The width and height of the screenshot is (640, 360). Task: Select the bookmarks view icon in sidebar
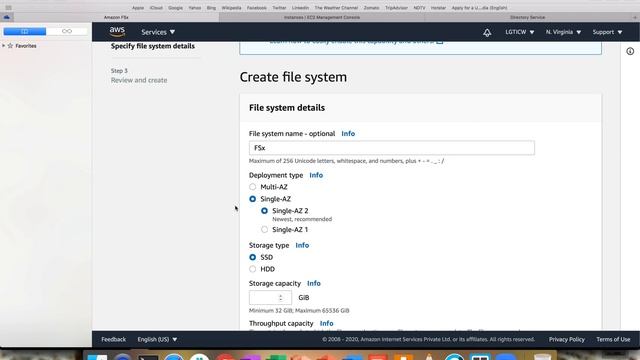25,31
